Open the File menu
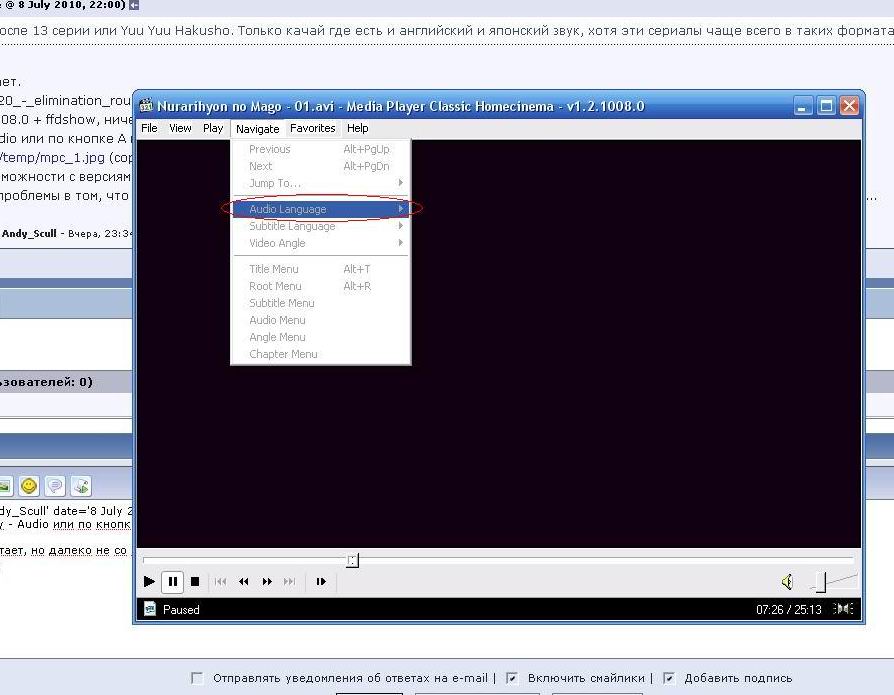This screenshot has height=695, width=894. tap(149, 128)
